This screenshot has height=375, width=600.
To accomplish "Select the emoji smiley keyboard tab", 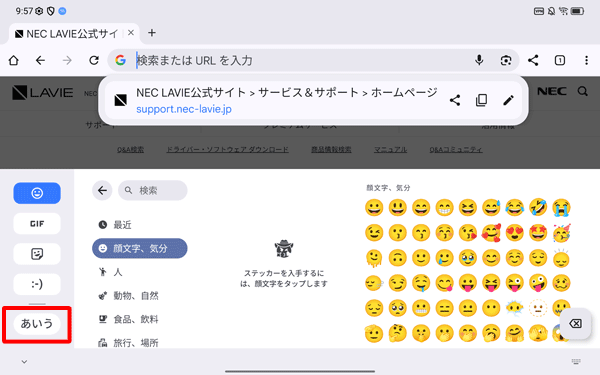I will coord(37,193).
